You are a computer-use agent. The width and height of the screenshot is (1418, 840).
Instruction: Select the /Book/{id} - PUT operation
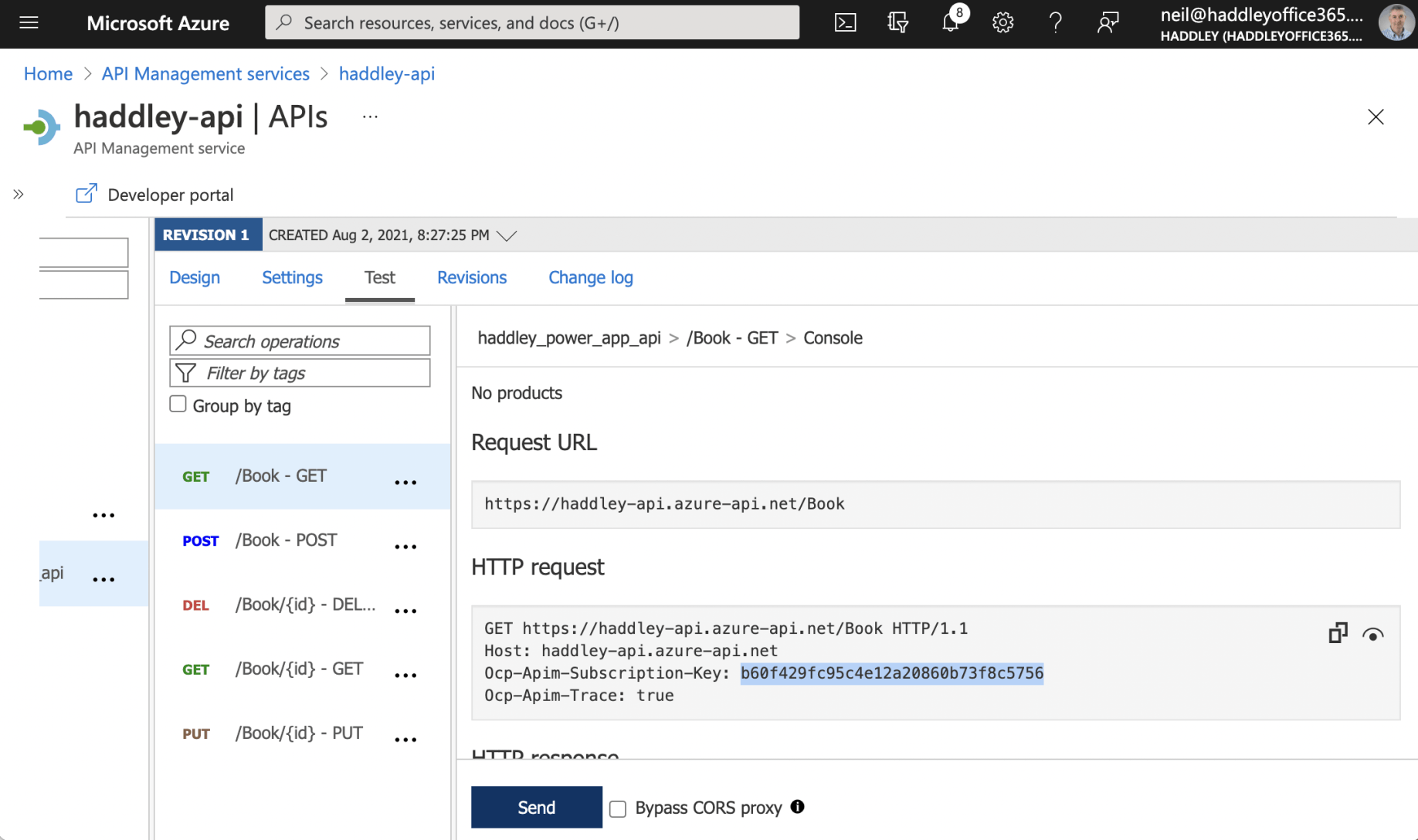pyautogui.click(x=299, y=733)
